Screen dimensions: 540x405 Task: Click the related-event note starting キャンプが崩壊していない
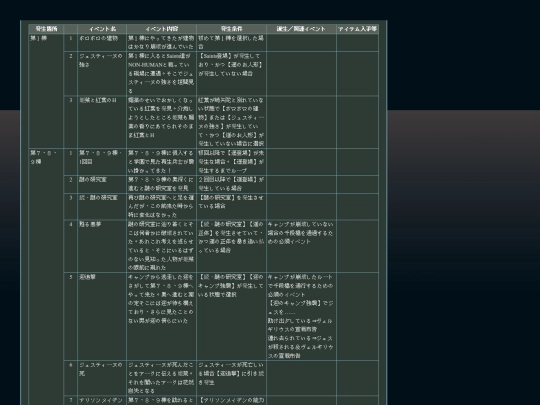click(x=301, y=246)
